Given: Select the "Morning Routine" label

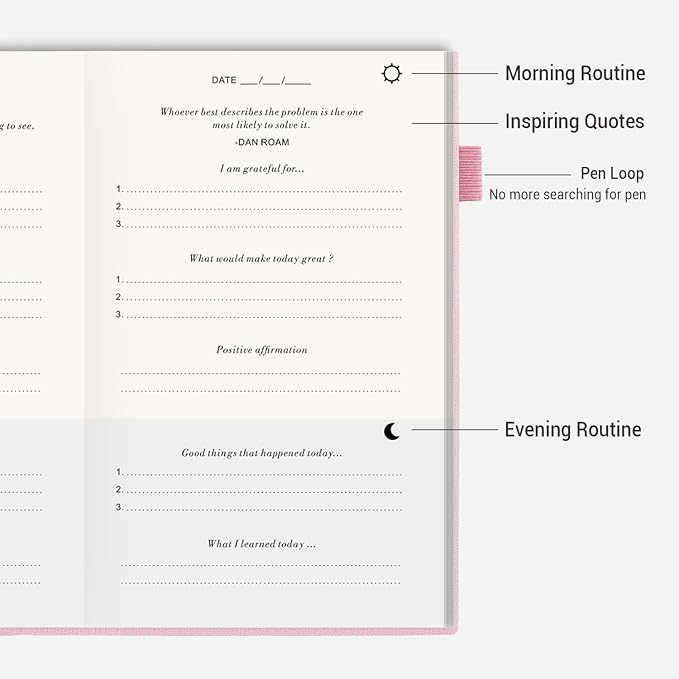Looking at the screenshot, I should tap(574, 73).
